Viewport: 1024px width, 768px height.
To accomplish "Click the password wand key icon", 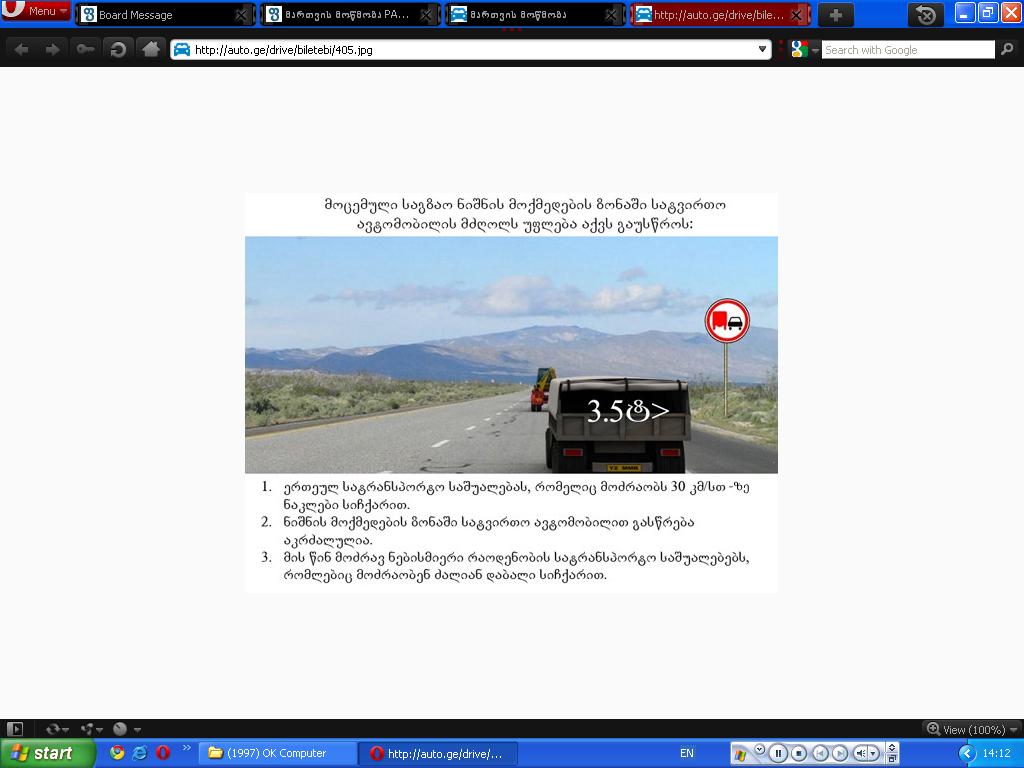I will point(85,50).
